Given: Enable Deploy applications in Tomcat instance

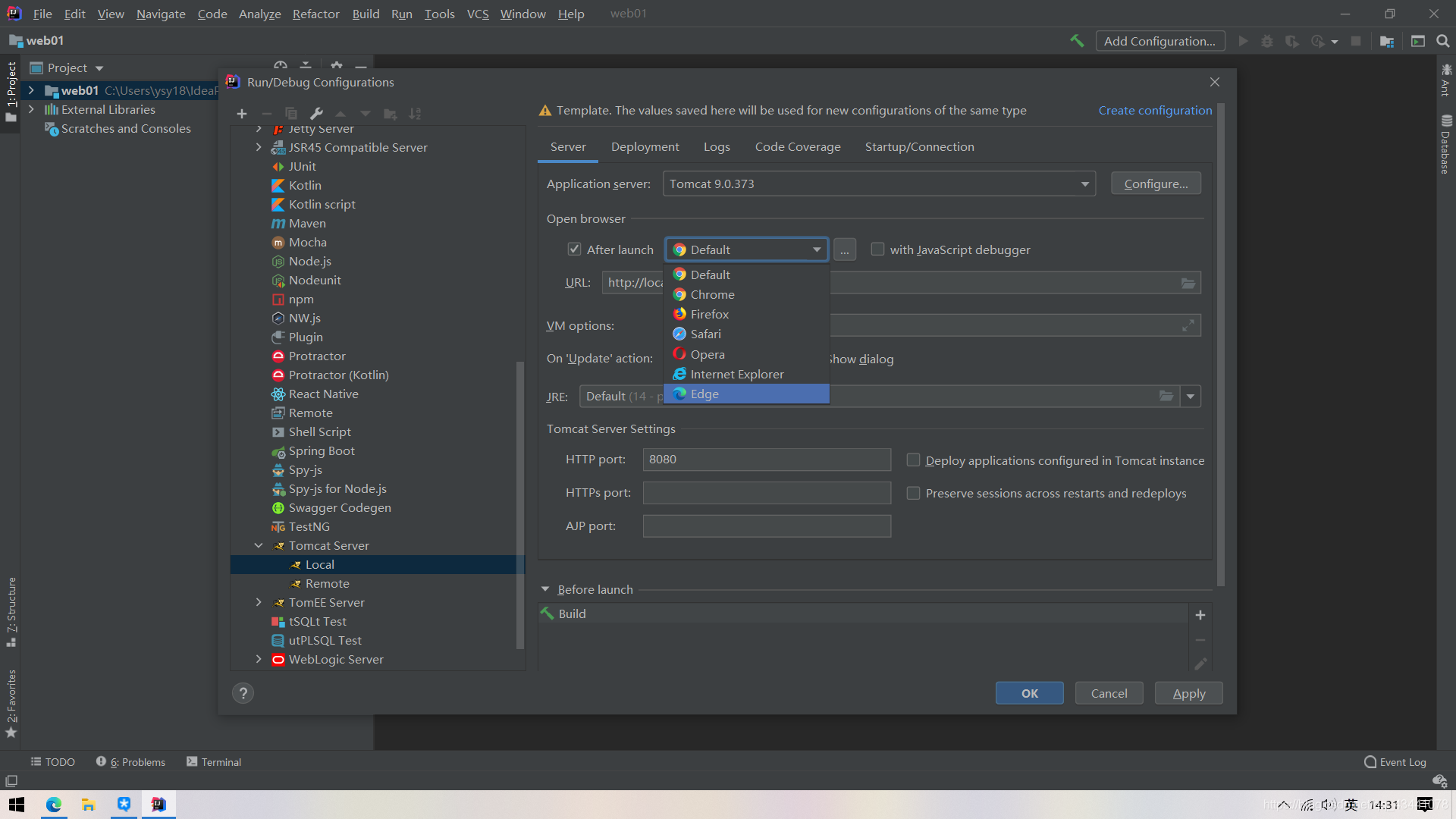Looking at the screenshot, I should click(x=912, y=460).
